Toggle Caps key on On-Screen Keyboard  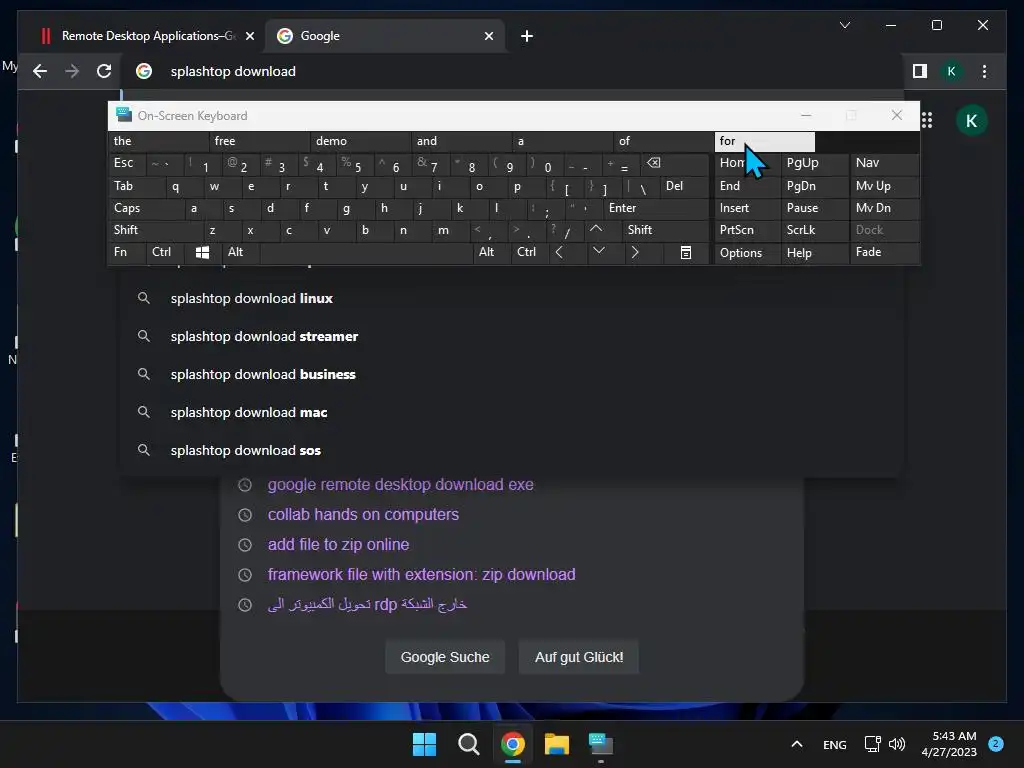146,208
